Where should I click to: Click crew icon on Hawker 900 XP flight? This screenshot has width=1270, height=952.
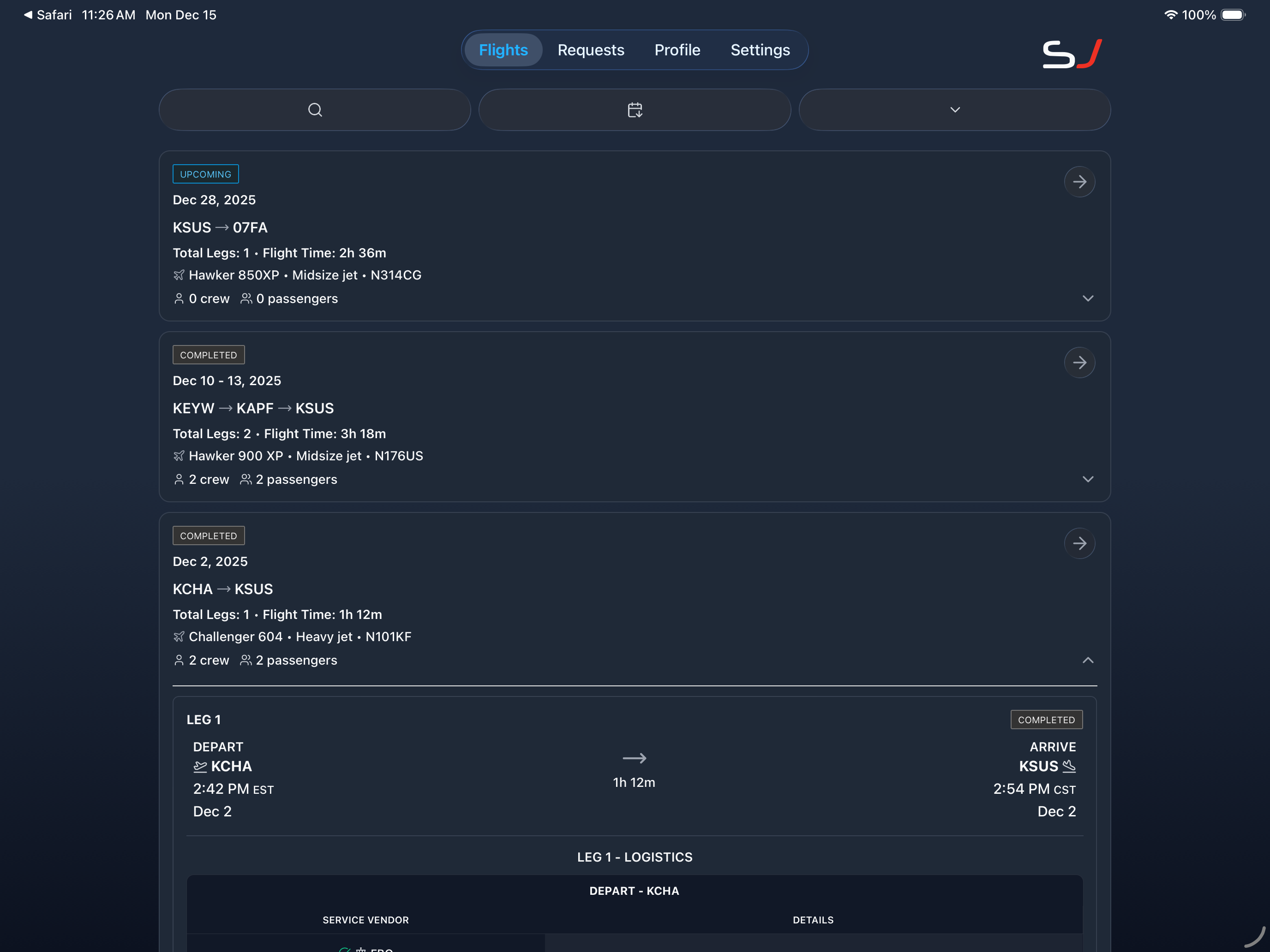179,480
